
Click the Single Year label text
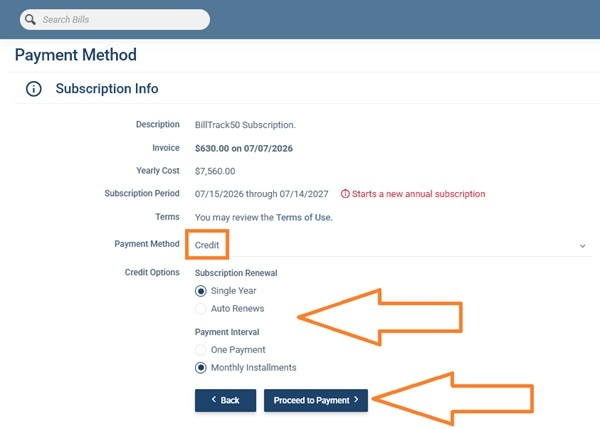click(x=233, y=291)
